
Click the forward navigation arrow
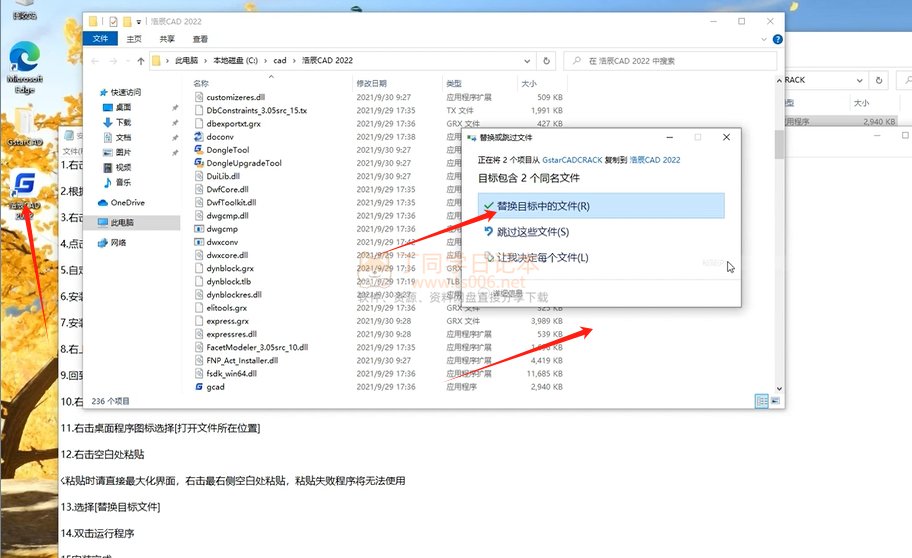[x=113, y=61]
